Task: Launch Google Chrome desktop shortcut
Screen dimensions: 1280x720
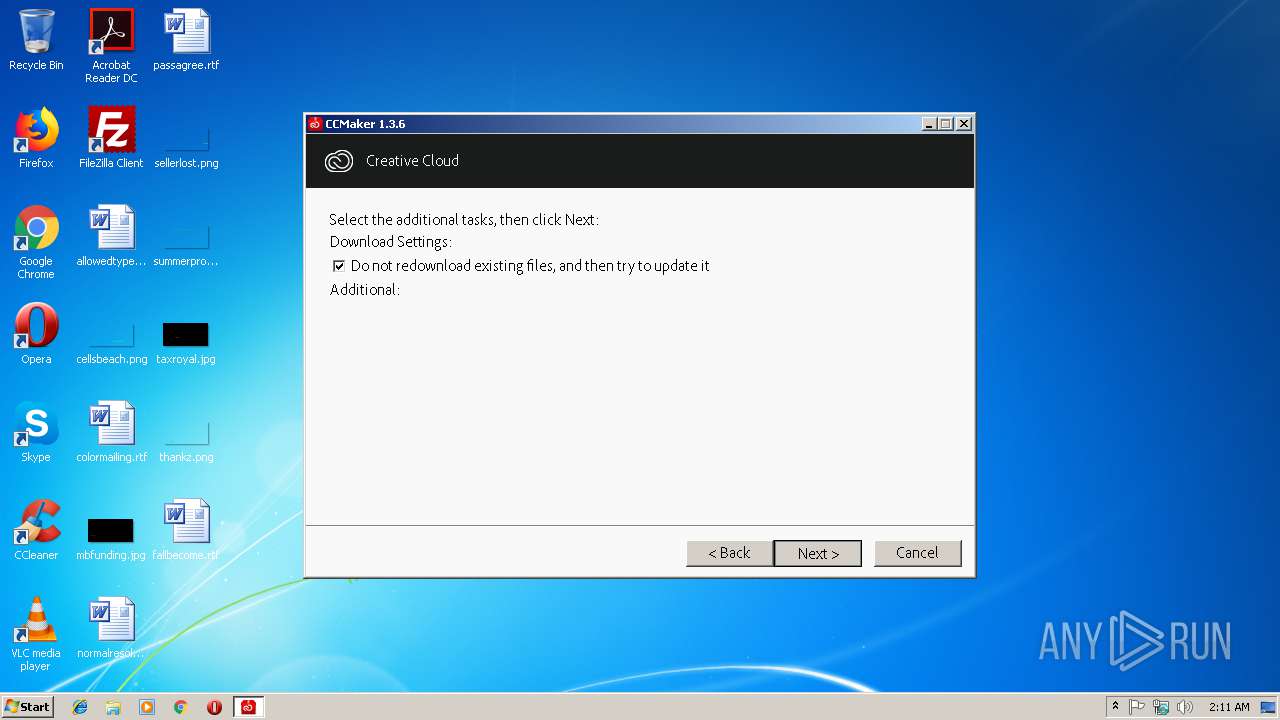Action: (x=36, y=242)
